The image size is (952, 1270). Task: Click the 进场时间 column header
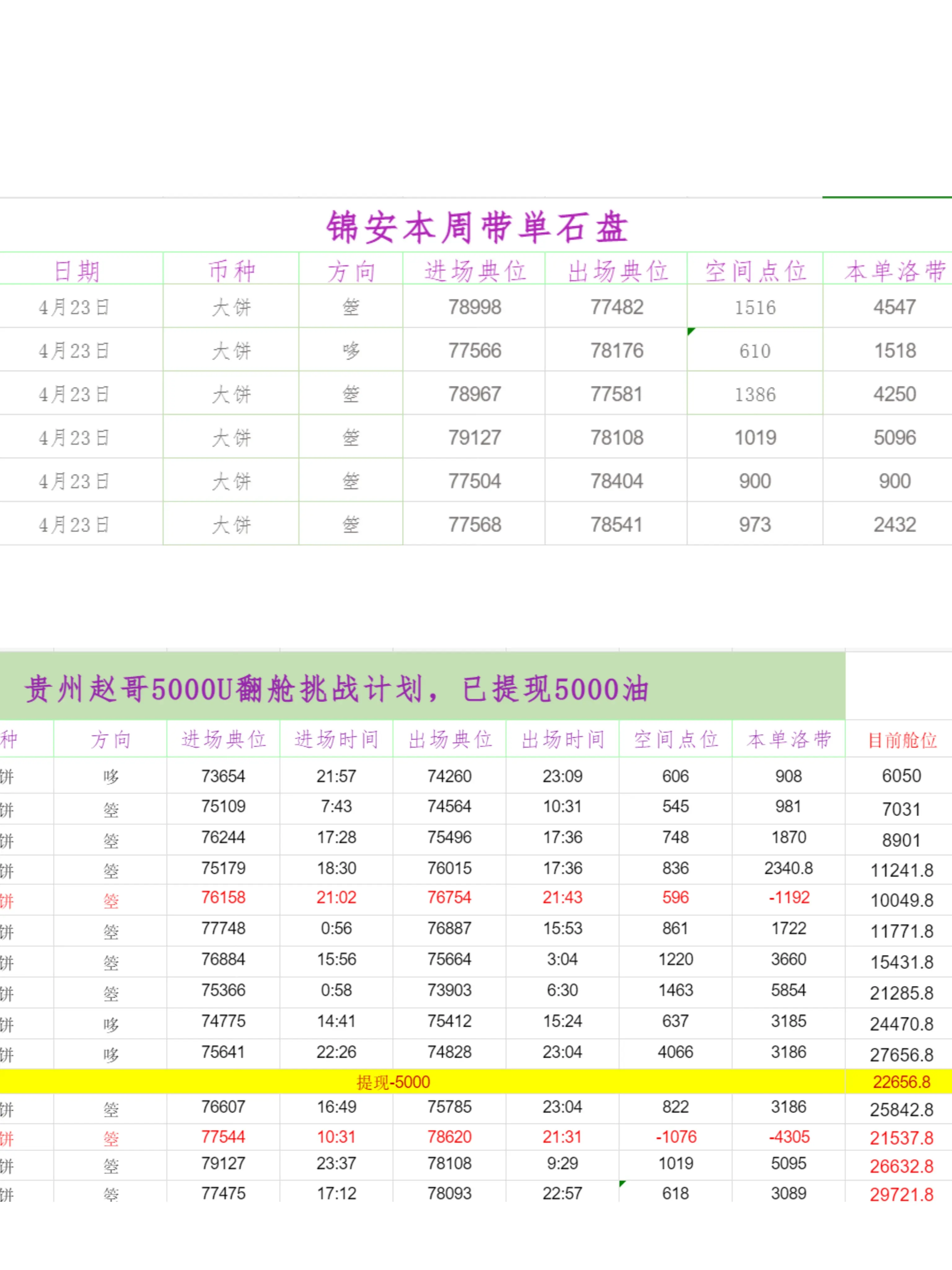[x=337, y=739]
